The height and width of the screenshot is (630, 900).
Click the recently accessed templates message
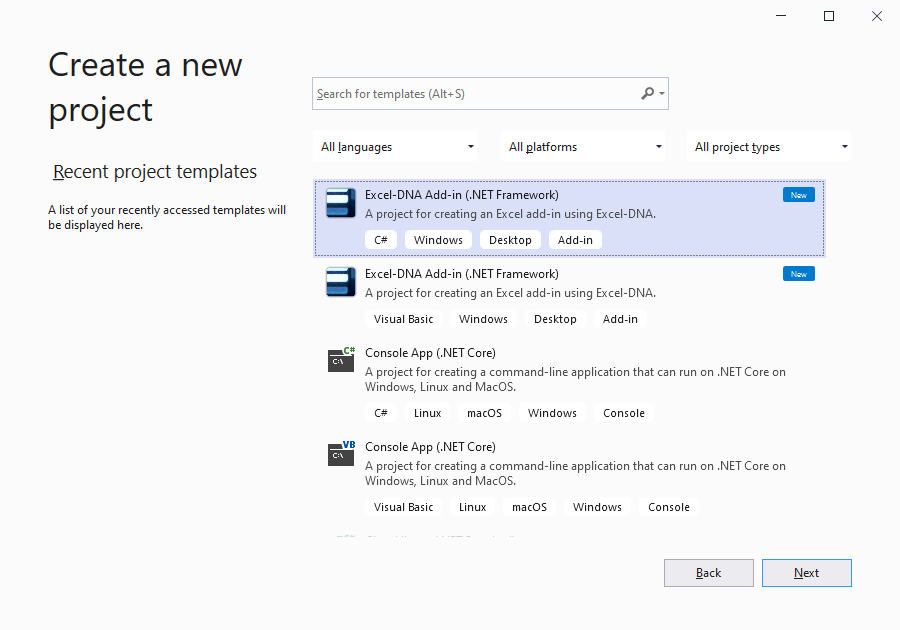coord(166,217)
